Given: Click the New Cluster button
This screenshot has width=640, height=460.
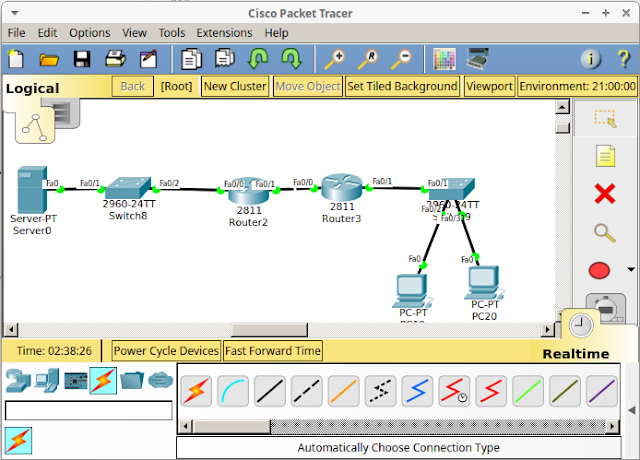Looking at the screenshot, I should pos(235,86).
